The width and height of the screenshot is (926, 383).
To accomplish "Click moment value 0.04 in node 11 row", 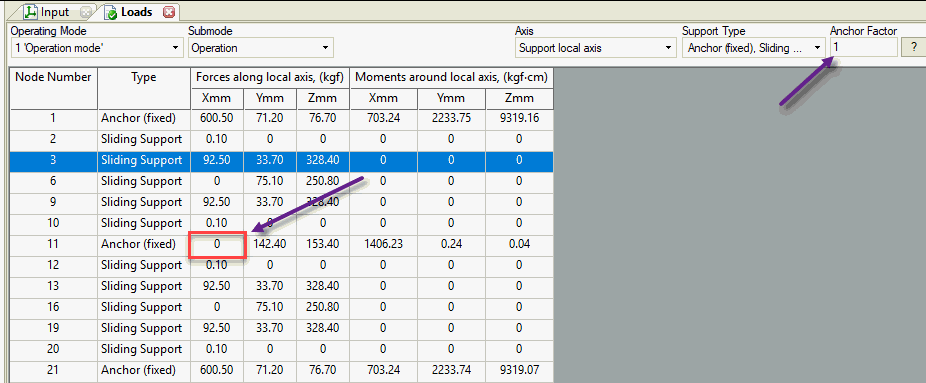I will click(x=520, y=244).
